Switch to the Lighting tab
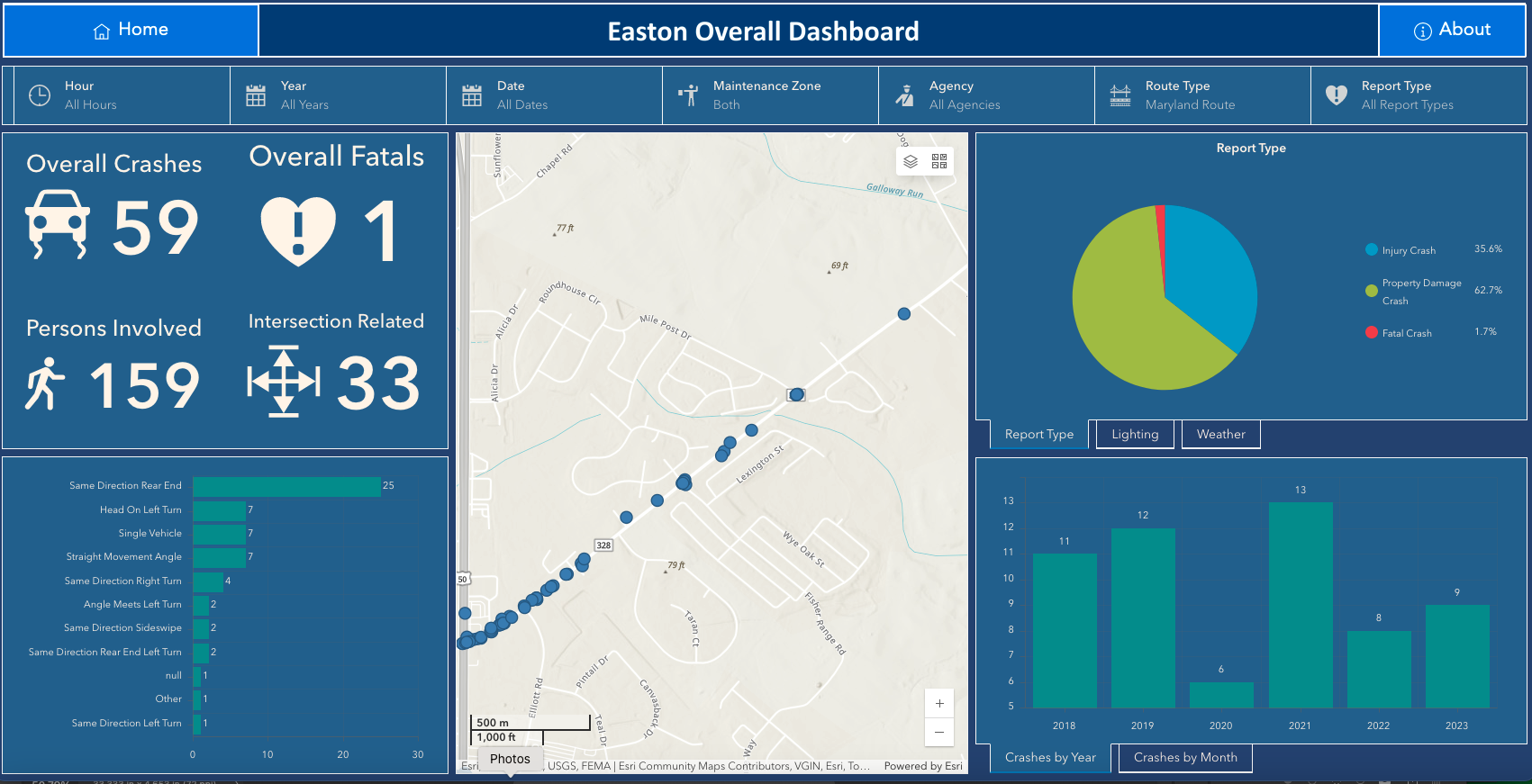This screenshot has height=784, width=1532. tap(1135, 434)
